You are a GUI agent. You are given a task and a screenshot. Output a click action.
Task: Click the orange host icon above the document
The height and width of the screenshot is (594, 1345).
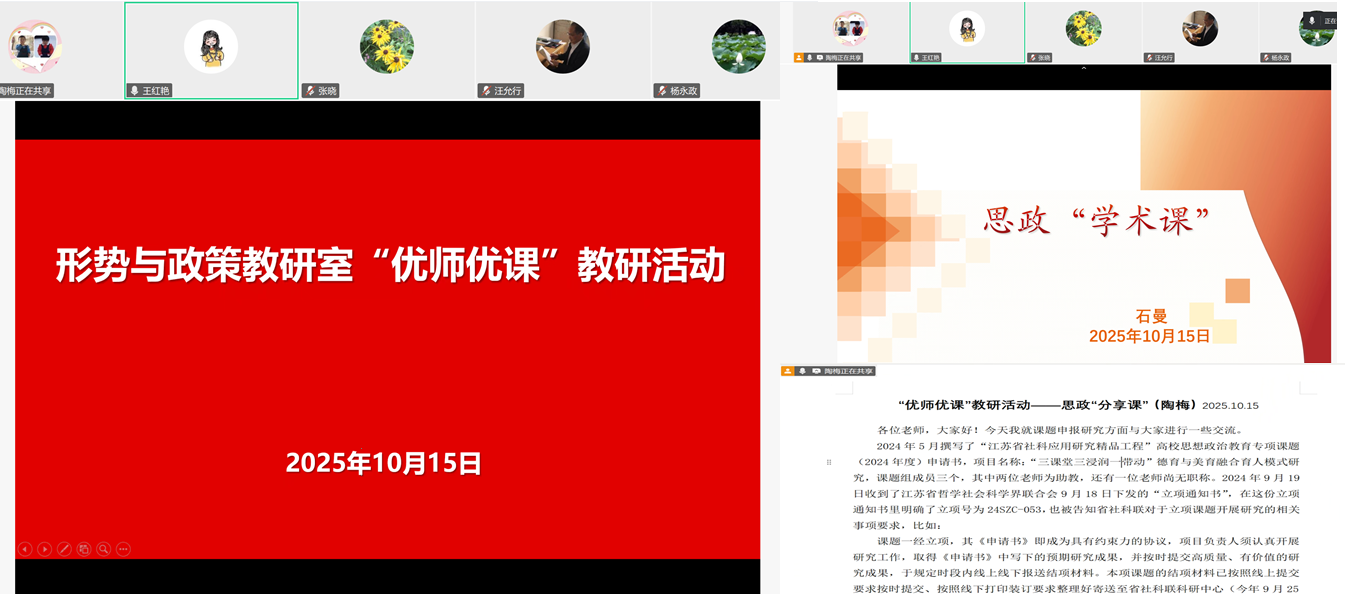[788, 371]
